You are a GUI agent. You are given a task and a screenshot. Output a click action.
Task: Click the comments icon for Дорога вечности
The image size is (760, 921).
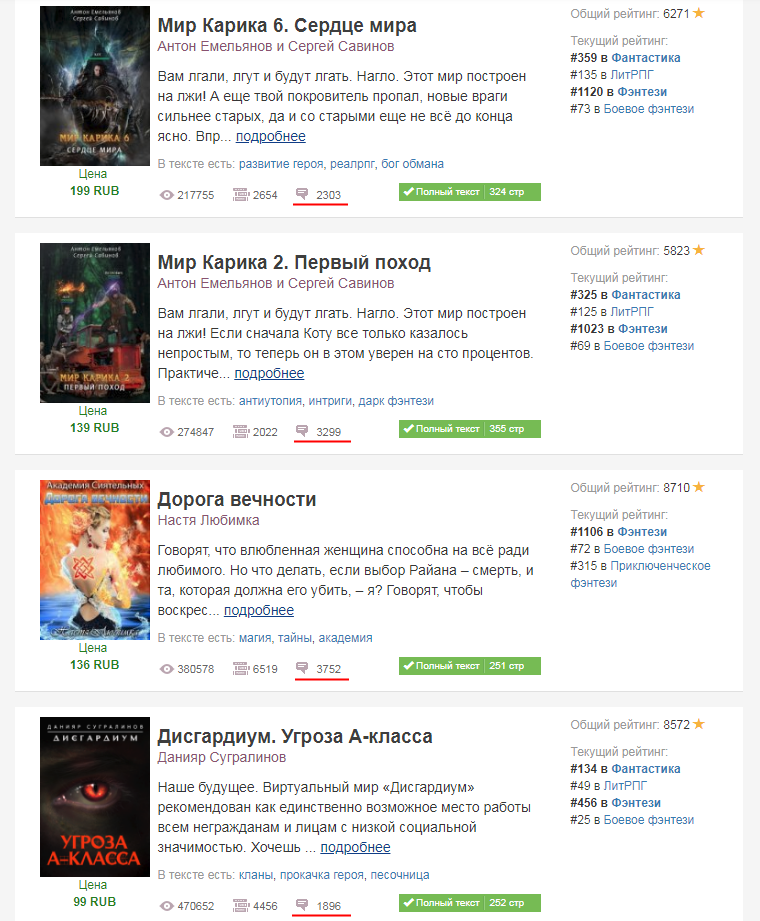click(302, 668)
